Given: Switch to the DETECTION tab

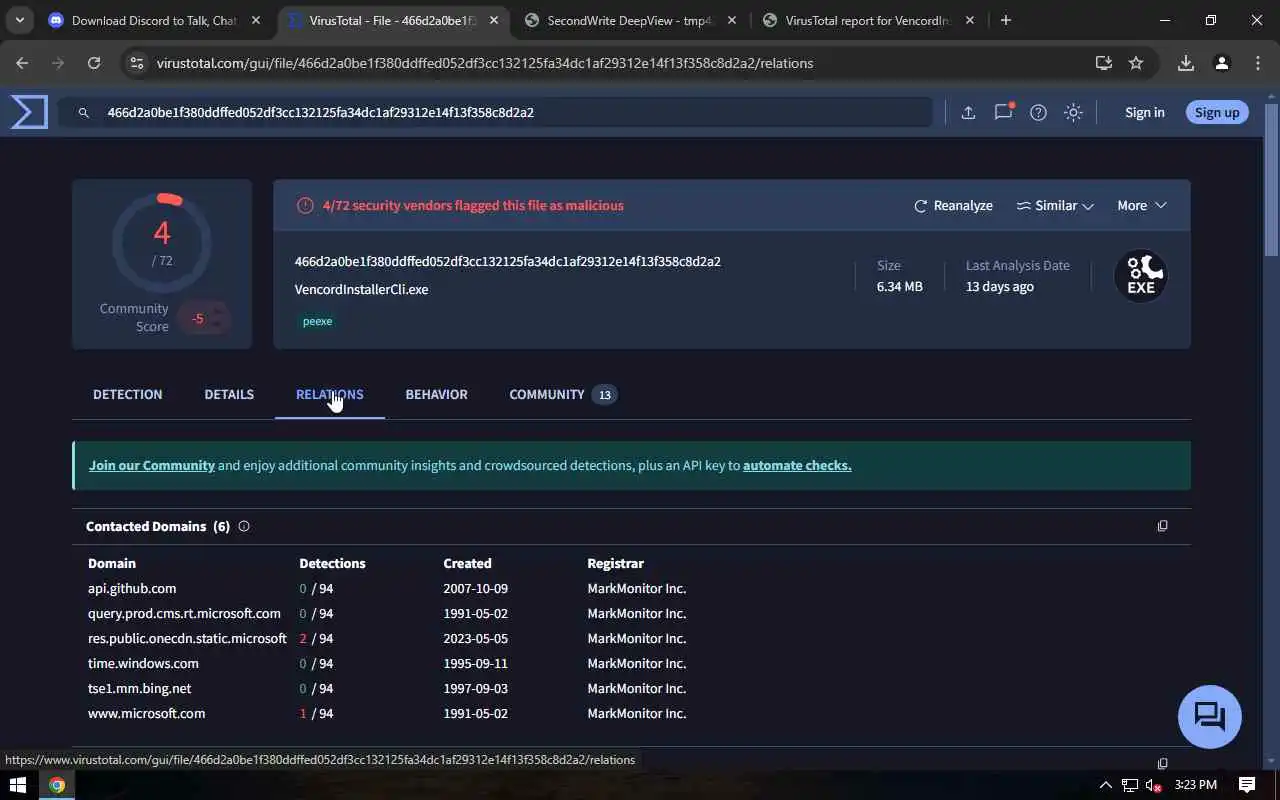Looking at the screenshot, I should click(x=127, y=394).
